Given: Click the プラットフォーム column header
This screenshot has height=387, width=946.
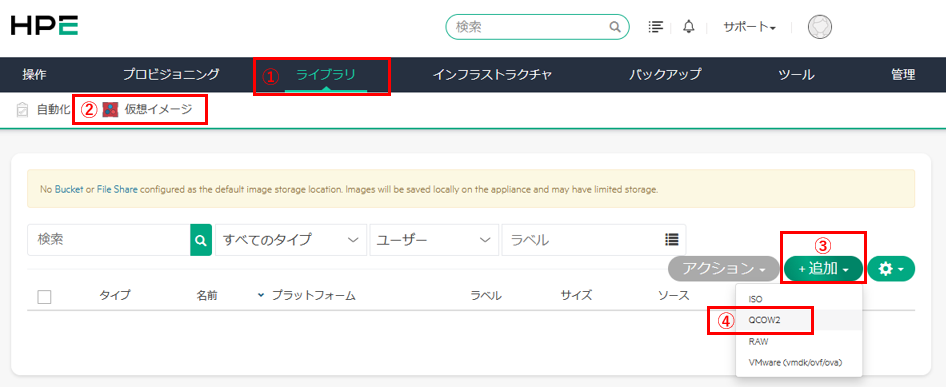Looking at the screenshot, I should (x=313, y=296).
